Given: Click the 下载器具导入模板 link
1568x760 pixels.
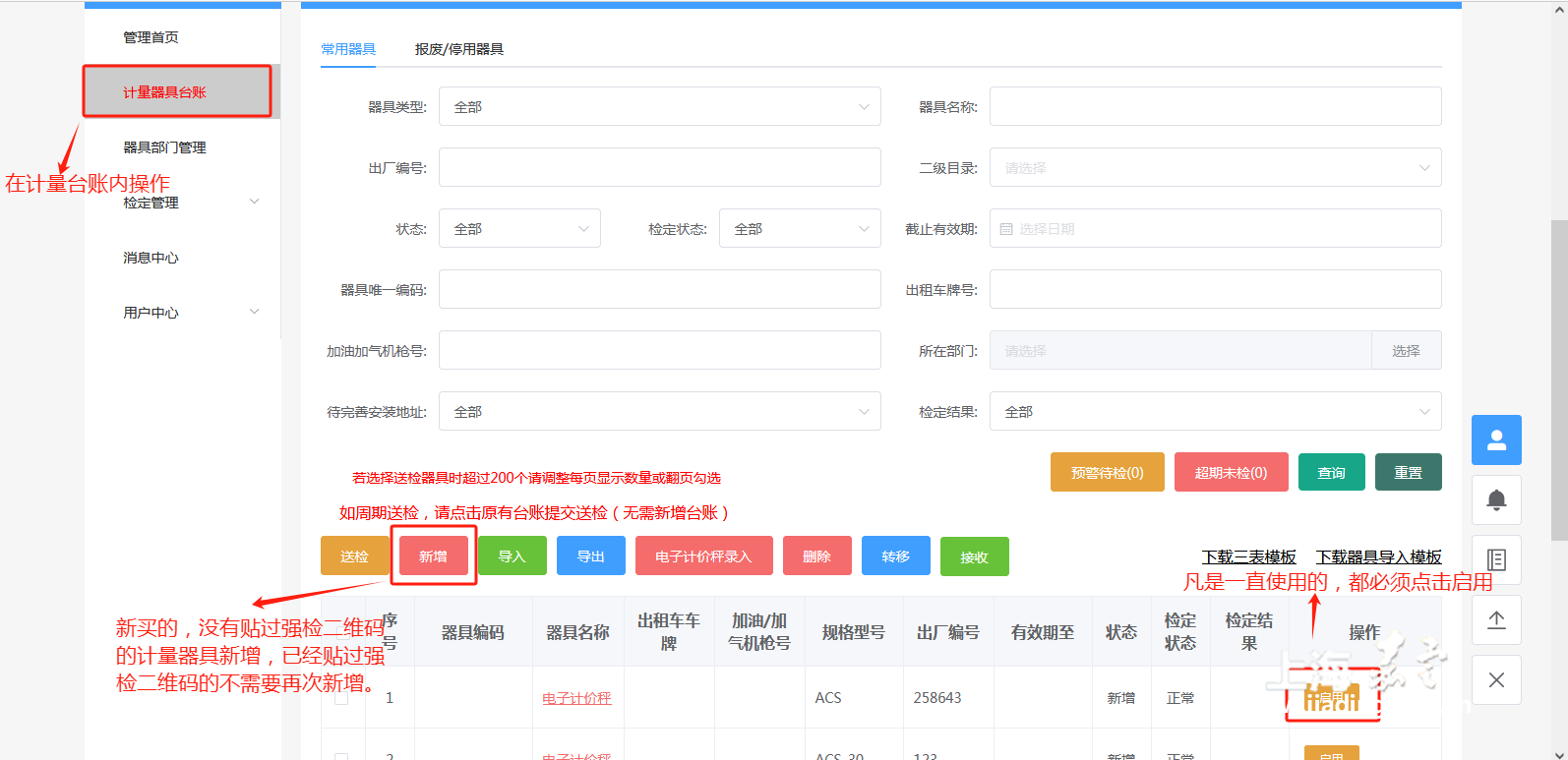Looking at the screenshot, I should pyautogui.click(x=1378, y=557).
